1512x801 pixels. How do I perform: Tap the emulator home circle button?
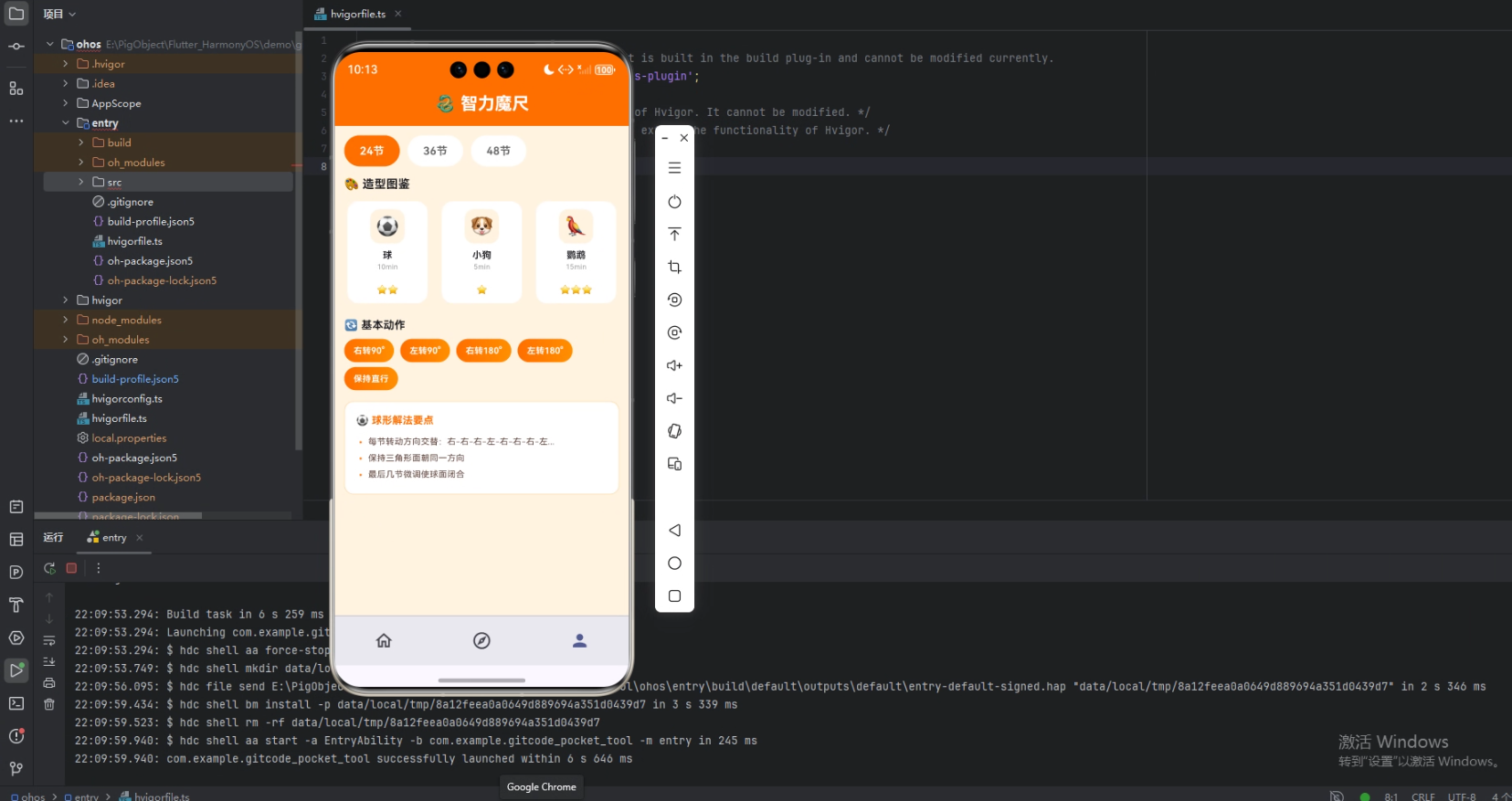point(674,564)
